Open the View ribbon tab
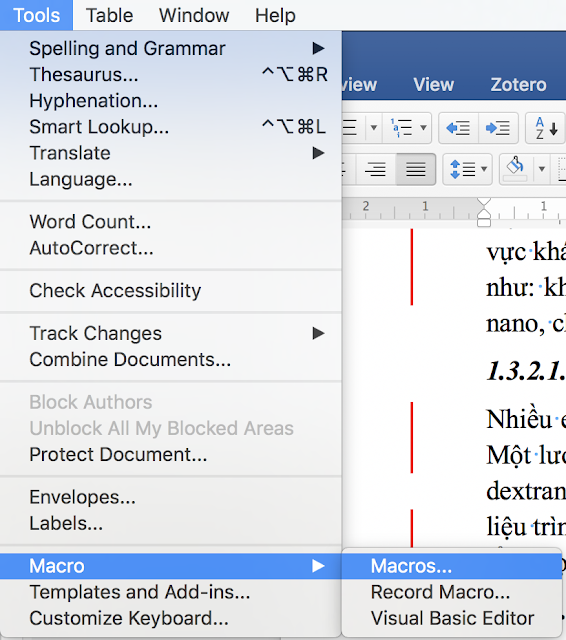Image resolution: width=566 pixels, height=640 pixels. (x=433, y=84)
